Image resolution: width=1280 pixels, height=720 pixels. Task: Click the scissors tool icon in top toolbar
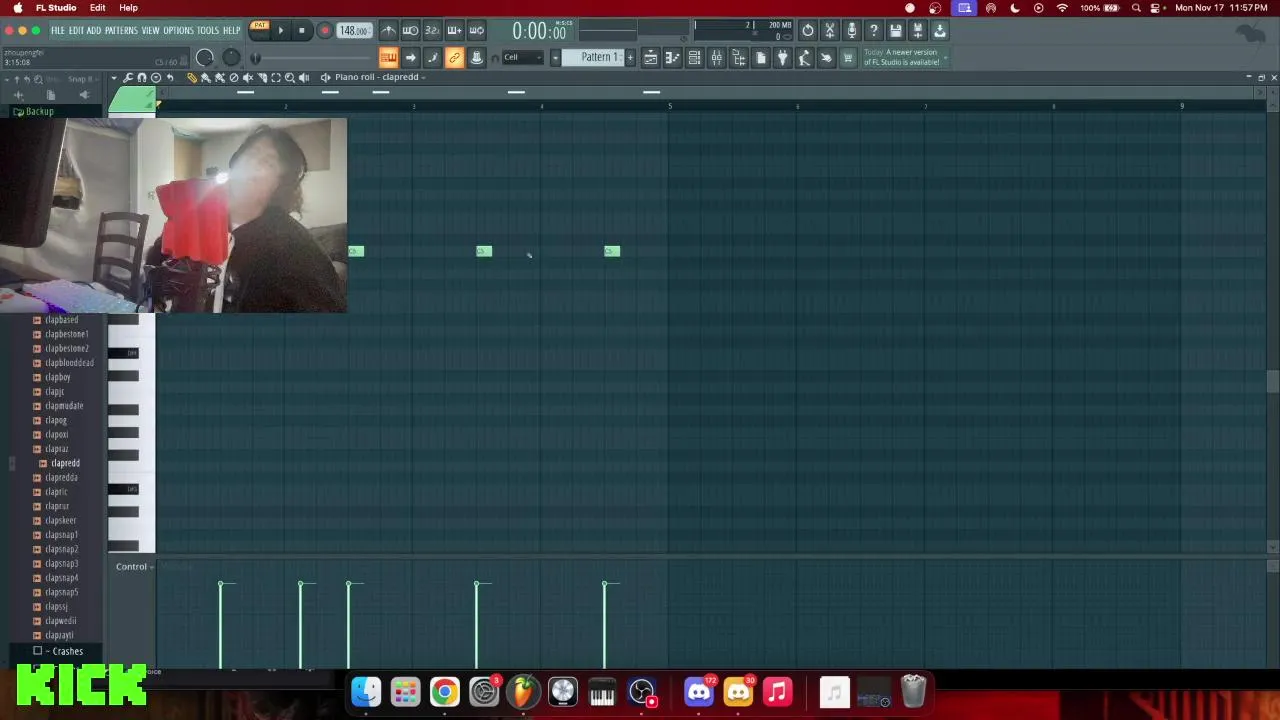(830, 30)
